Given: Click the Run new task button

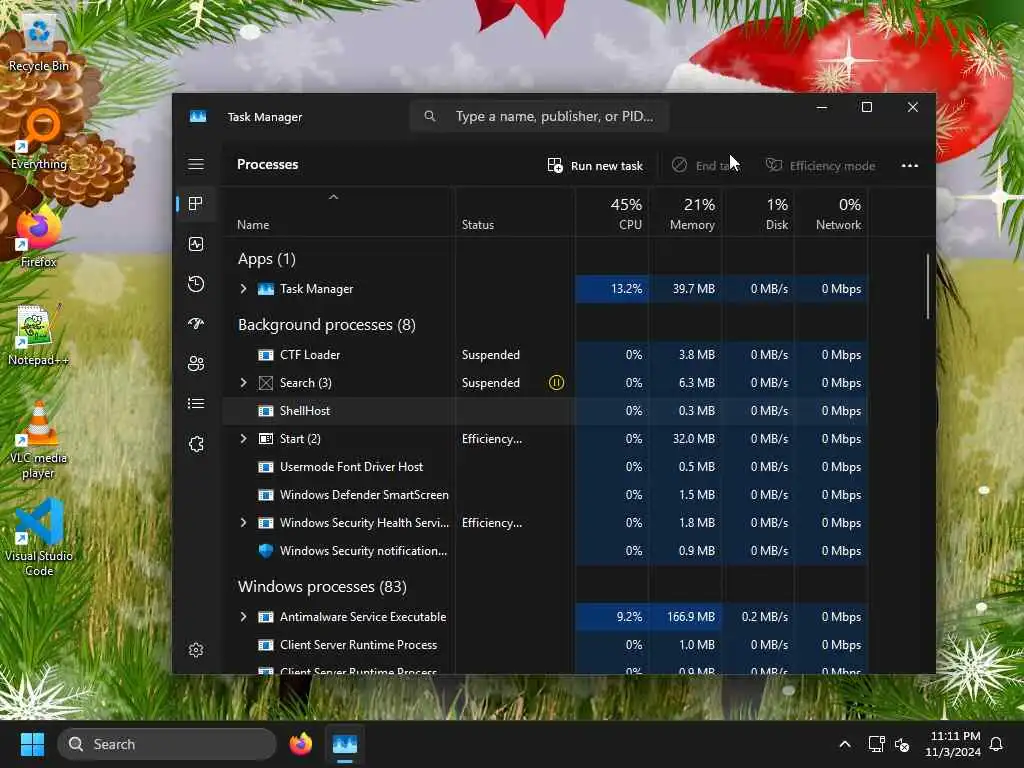Looking at the screenshot, I should [x=595, y=166].
